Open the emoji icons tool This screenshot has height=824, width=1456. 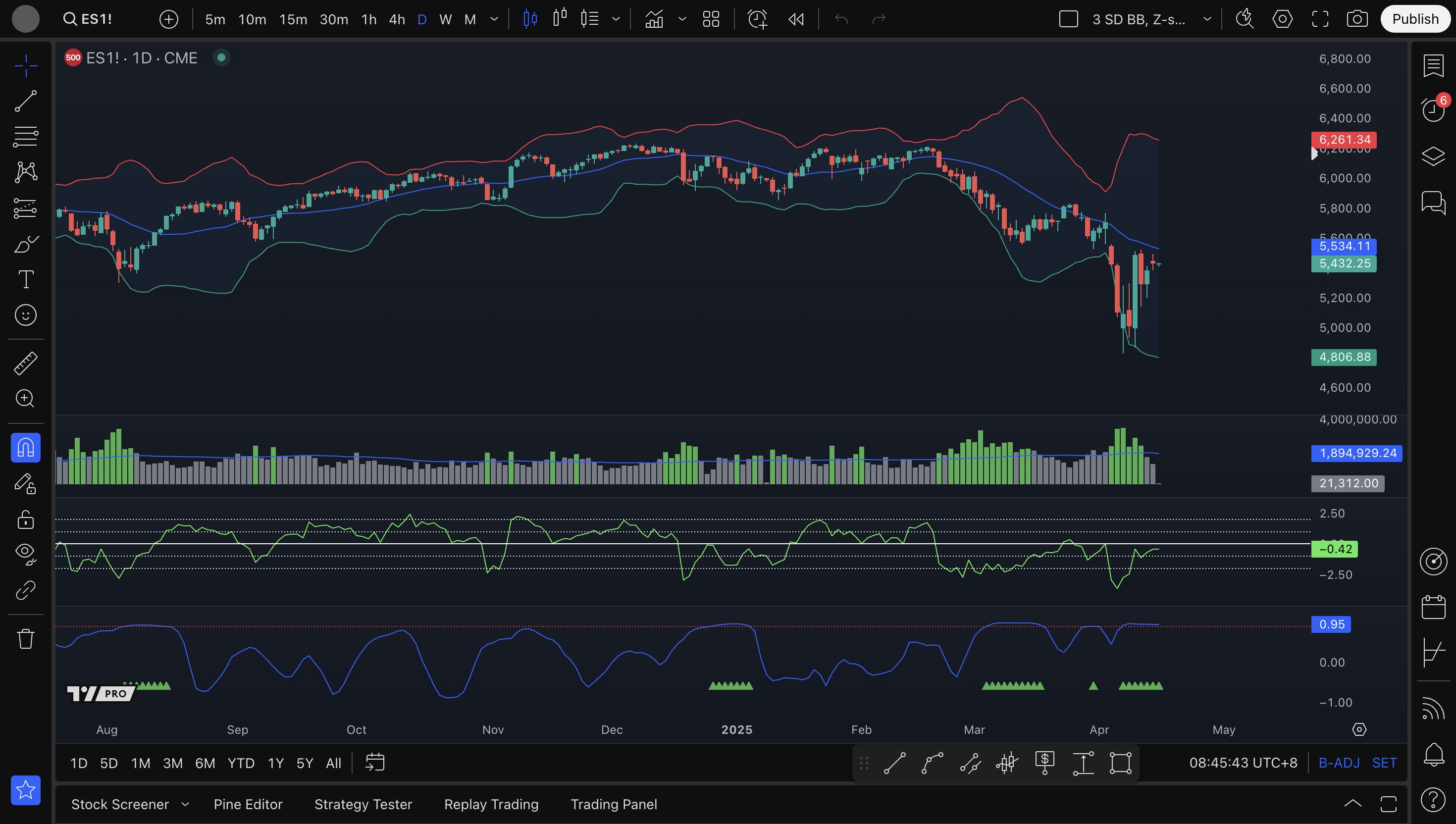(x=25, y=315)
